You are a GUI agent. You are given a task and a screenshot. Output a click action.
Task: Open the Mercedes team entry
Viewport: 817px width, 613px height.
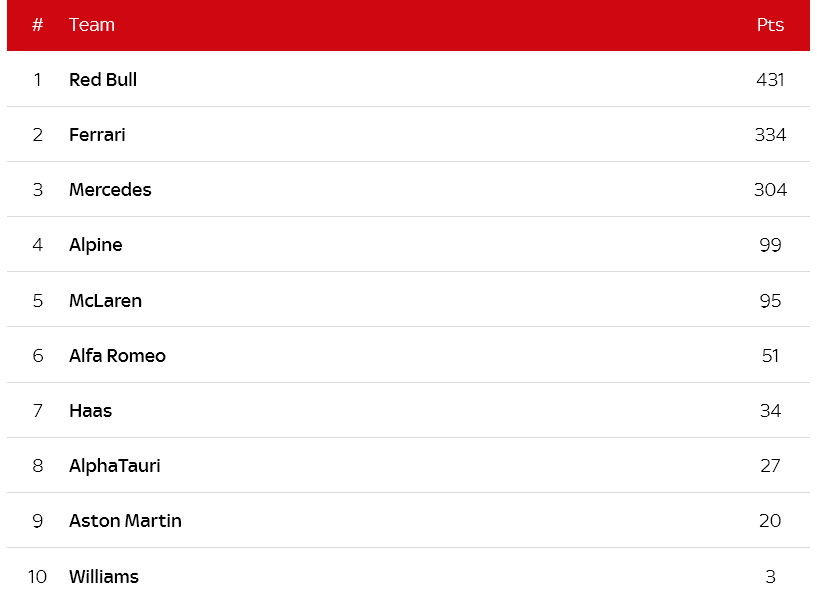pyautogui.click(x=110, y=190)
